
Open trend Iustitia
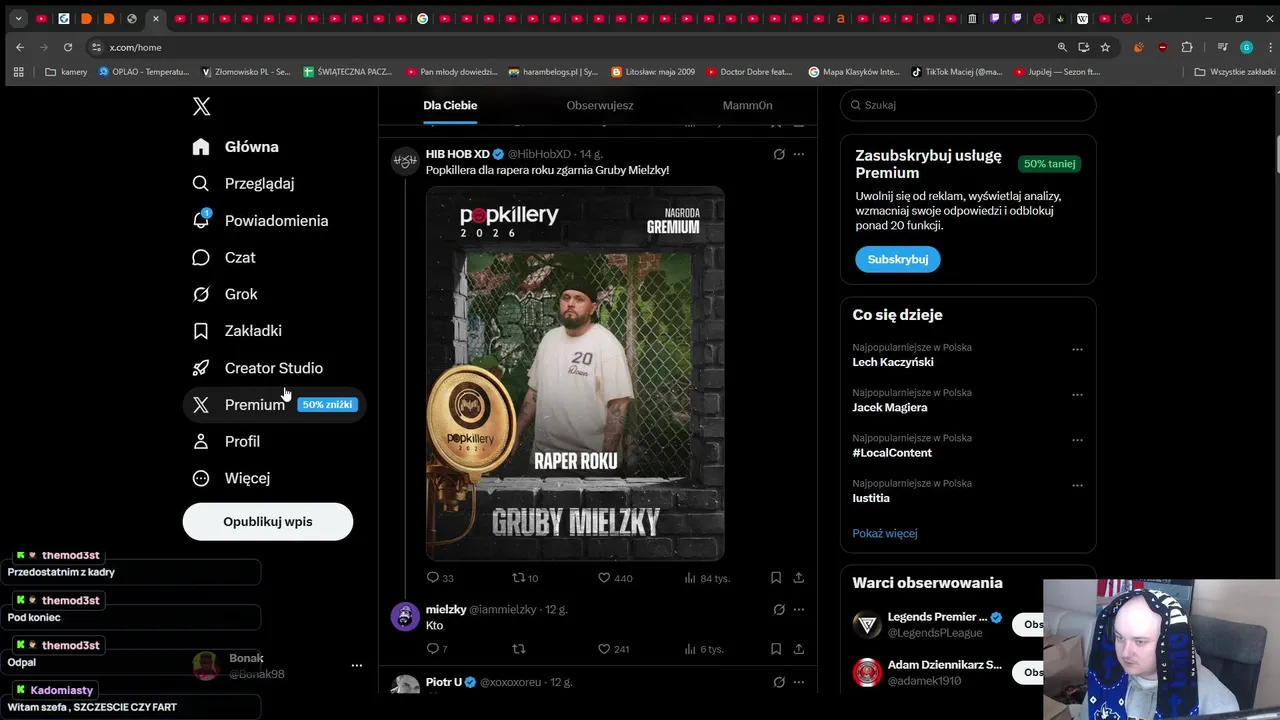point(871,498)
